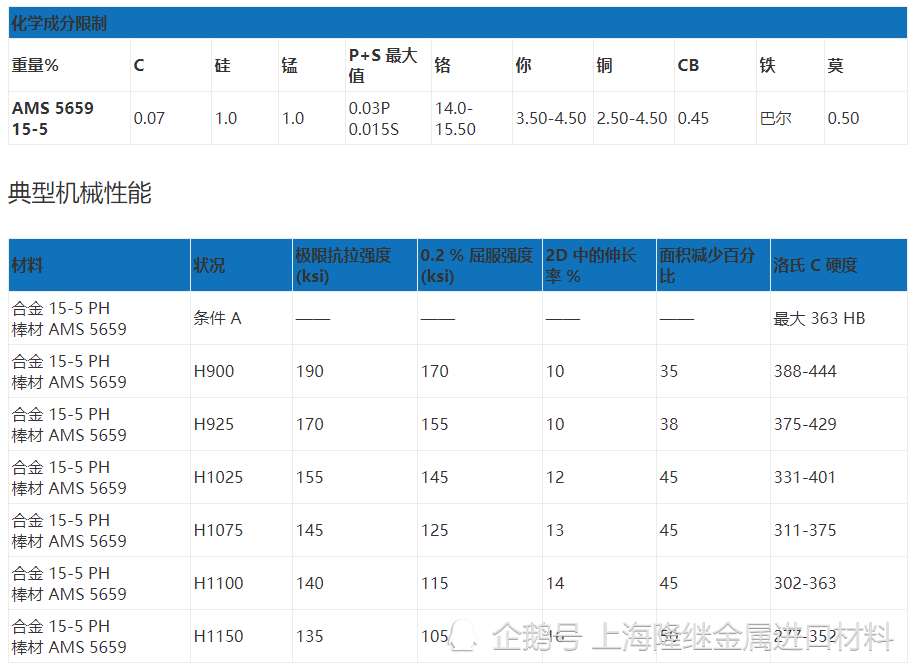The height and width of the screenshot is (668, 914).
Task: Select the 硅 column header
Action: 223,65
